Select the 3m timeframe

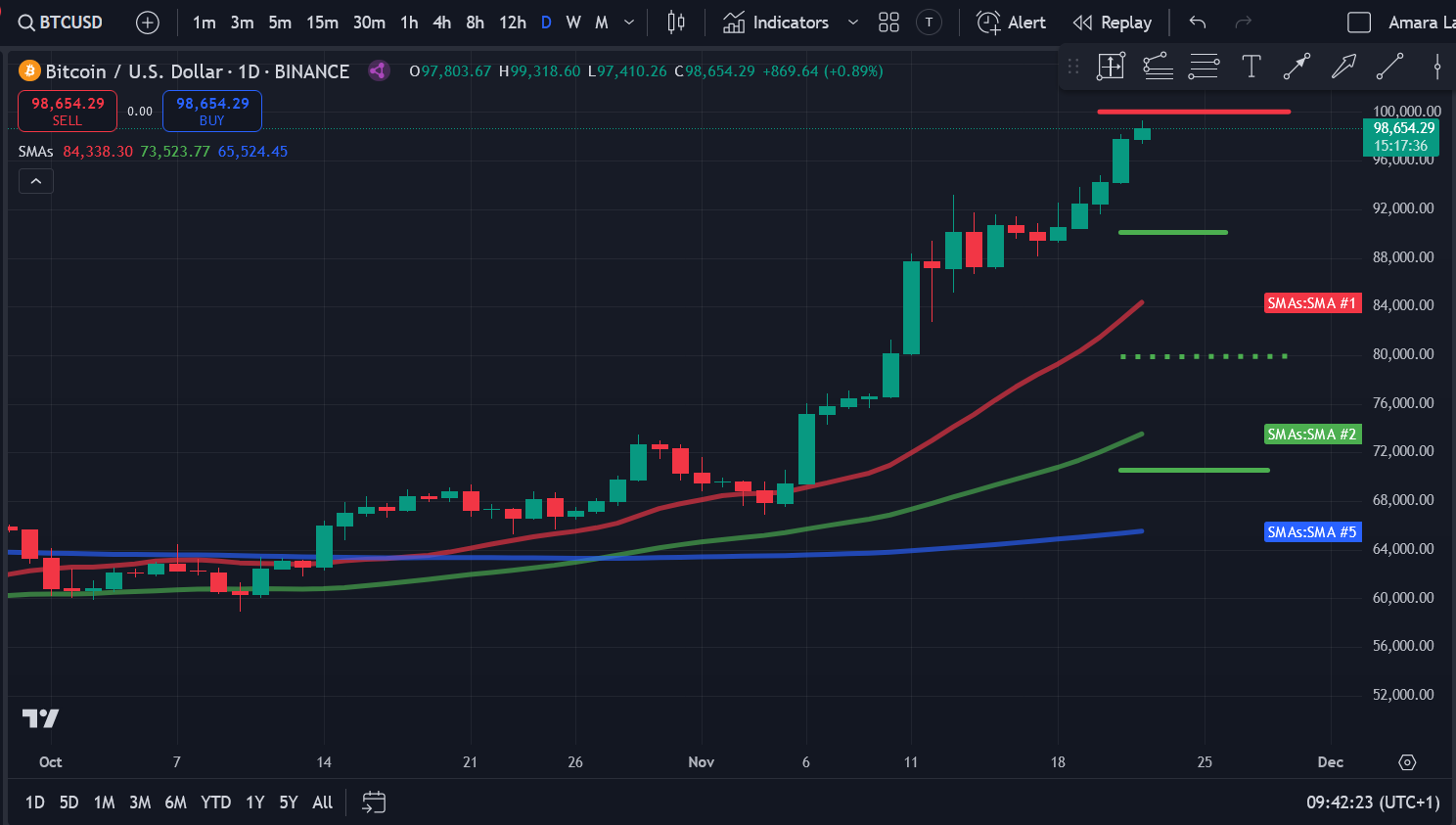point(242,23)
